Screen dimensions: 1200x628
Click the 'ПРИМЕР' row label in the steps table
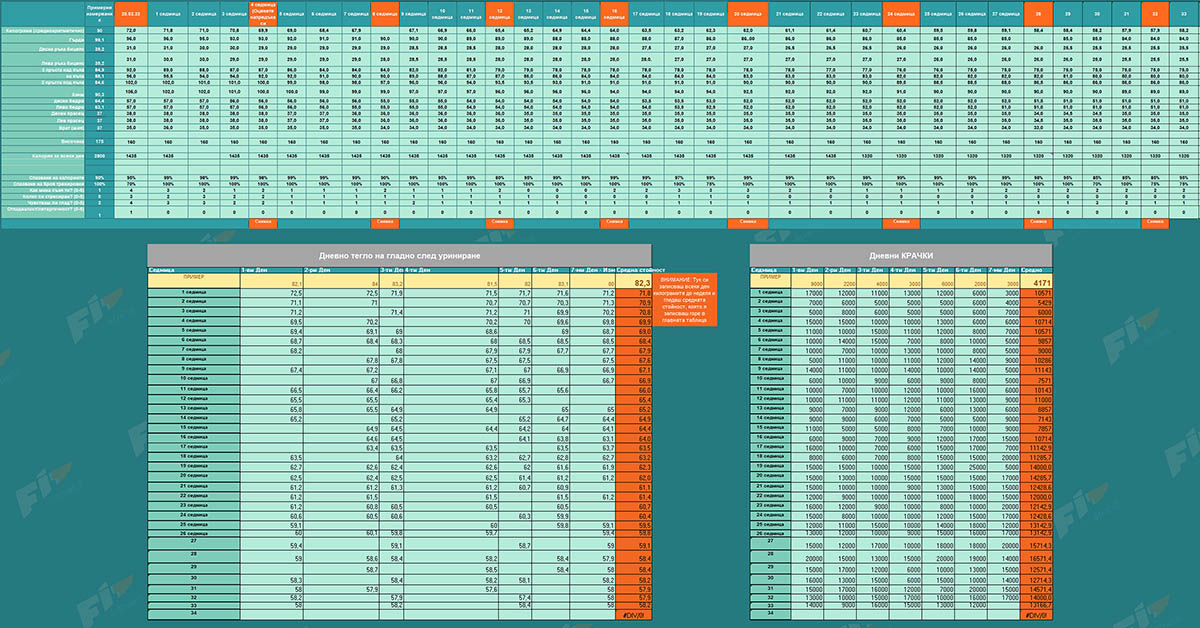769,279
